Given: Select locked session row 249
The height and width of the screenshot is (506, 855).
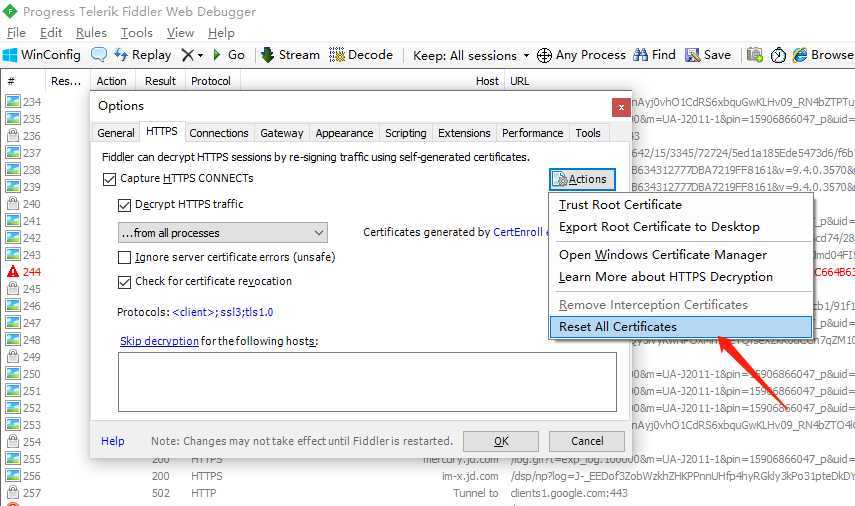Looking at the screenshot, I should pyautogui.click(x=23, y=357).
